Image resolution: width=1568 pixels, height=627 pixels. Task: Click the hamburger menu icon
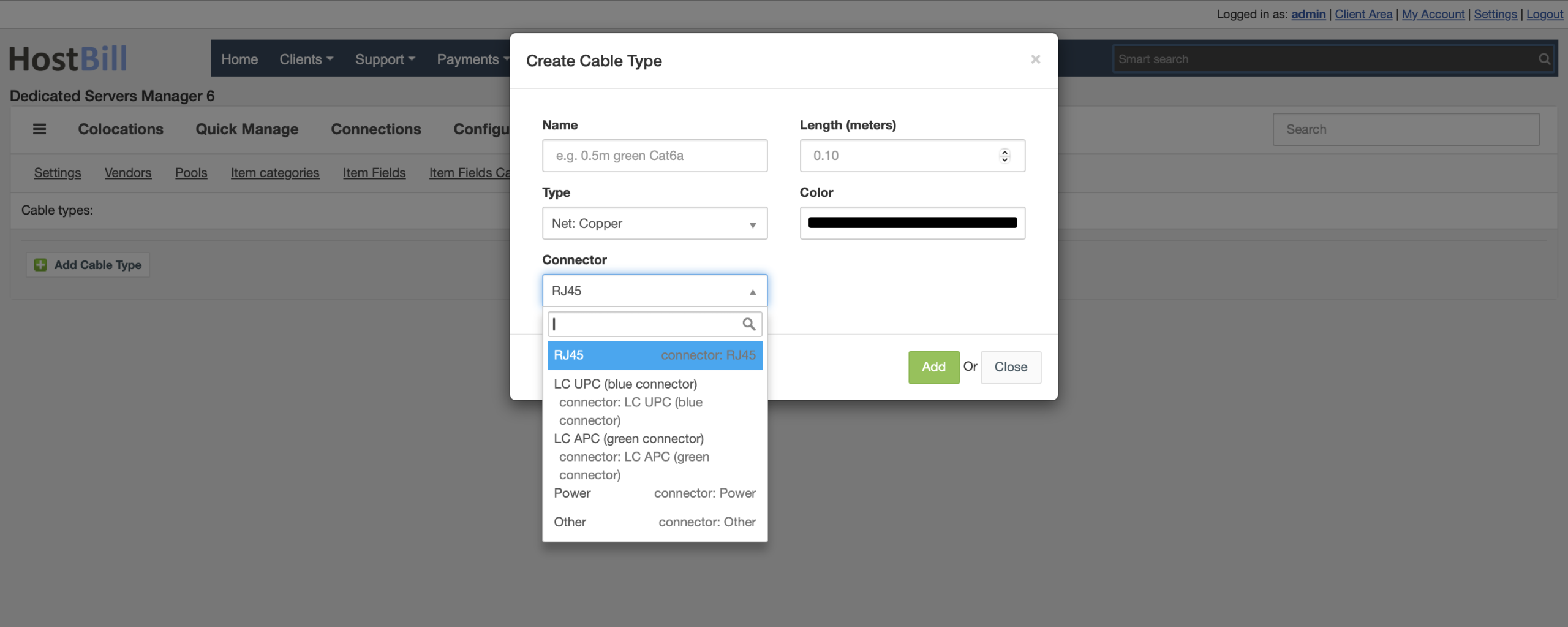(39, 129)
